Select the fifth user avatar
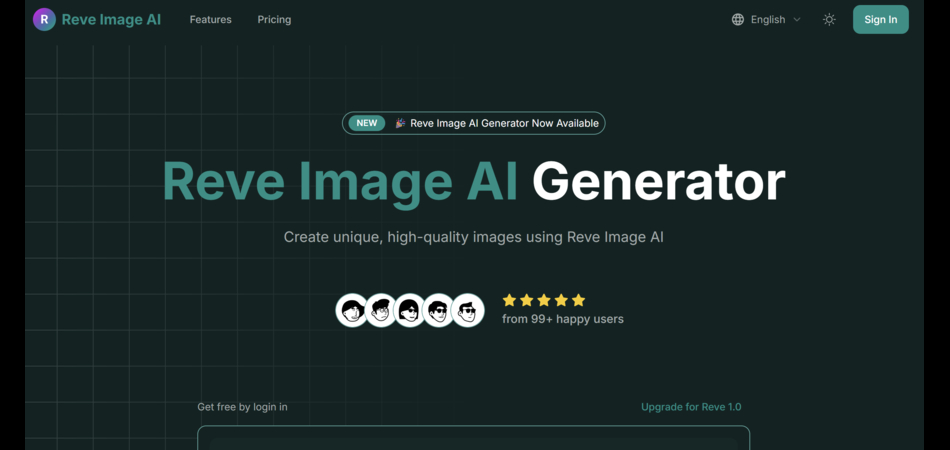 tap(468, 310)
